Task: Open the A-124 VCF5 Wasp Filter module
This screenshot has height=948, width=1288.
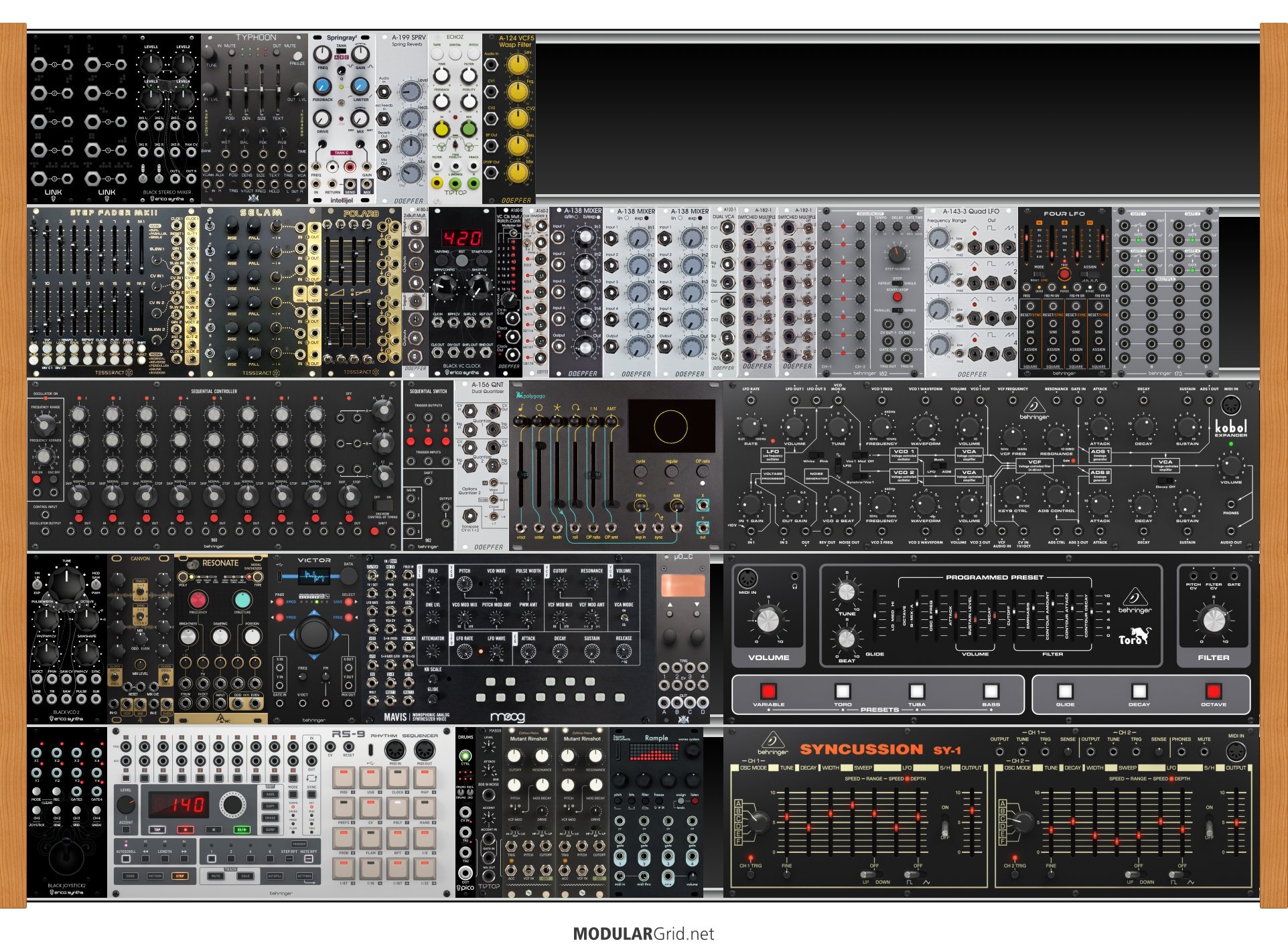Action: 509,118
